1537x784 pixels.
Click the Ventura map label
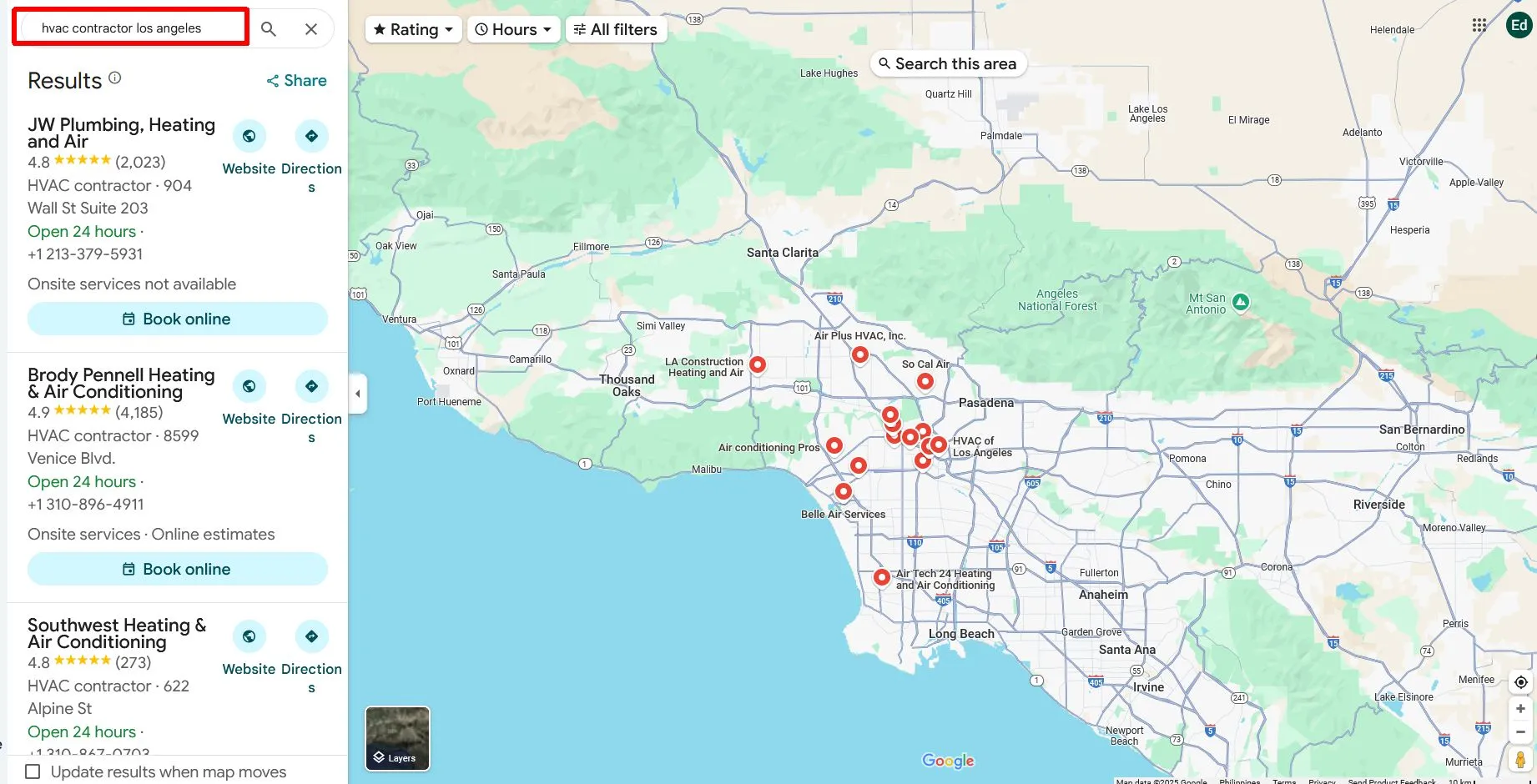pyautogui.click(x=399, y=319)
